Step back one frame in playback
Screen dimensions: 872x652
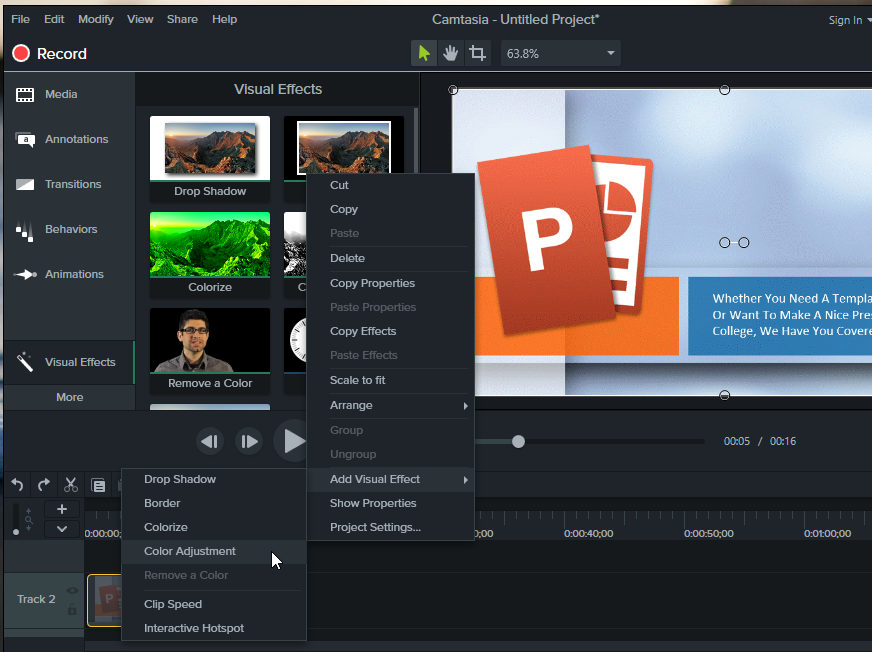(x=209, y=441)
